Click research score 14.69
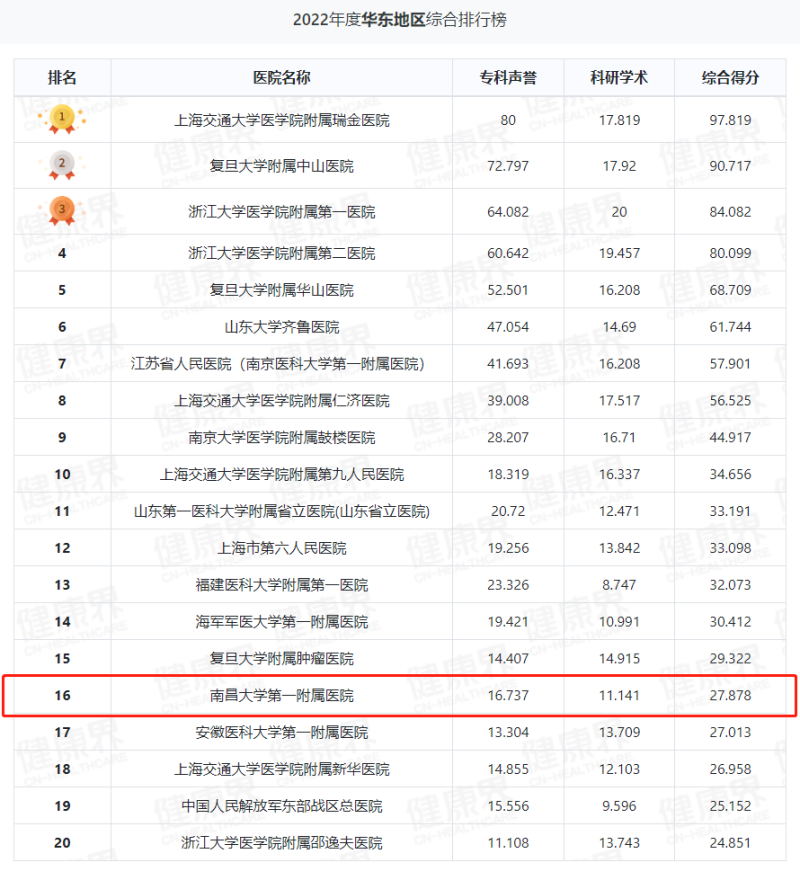The image size is (800, 880). [x=619, y=327]
